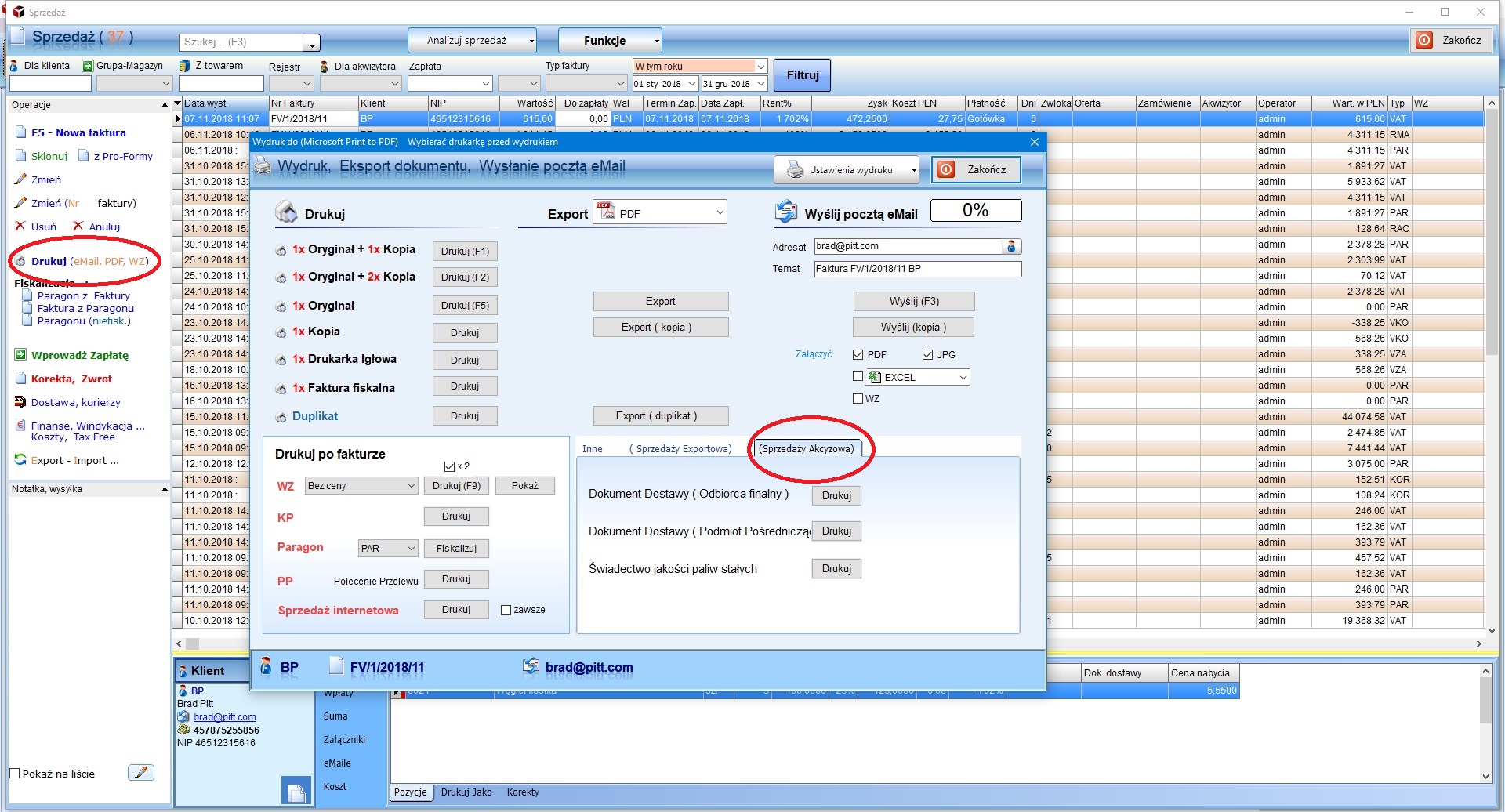1505x812 pixels.
Task: Click the red X Usuń icon
Action: click(x=20, y=227)
